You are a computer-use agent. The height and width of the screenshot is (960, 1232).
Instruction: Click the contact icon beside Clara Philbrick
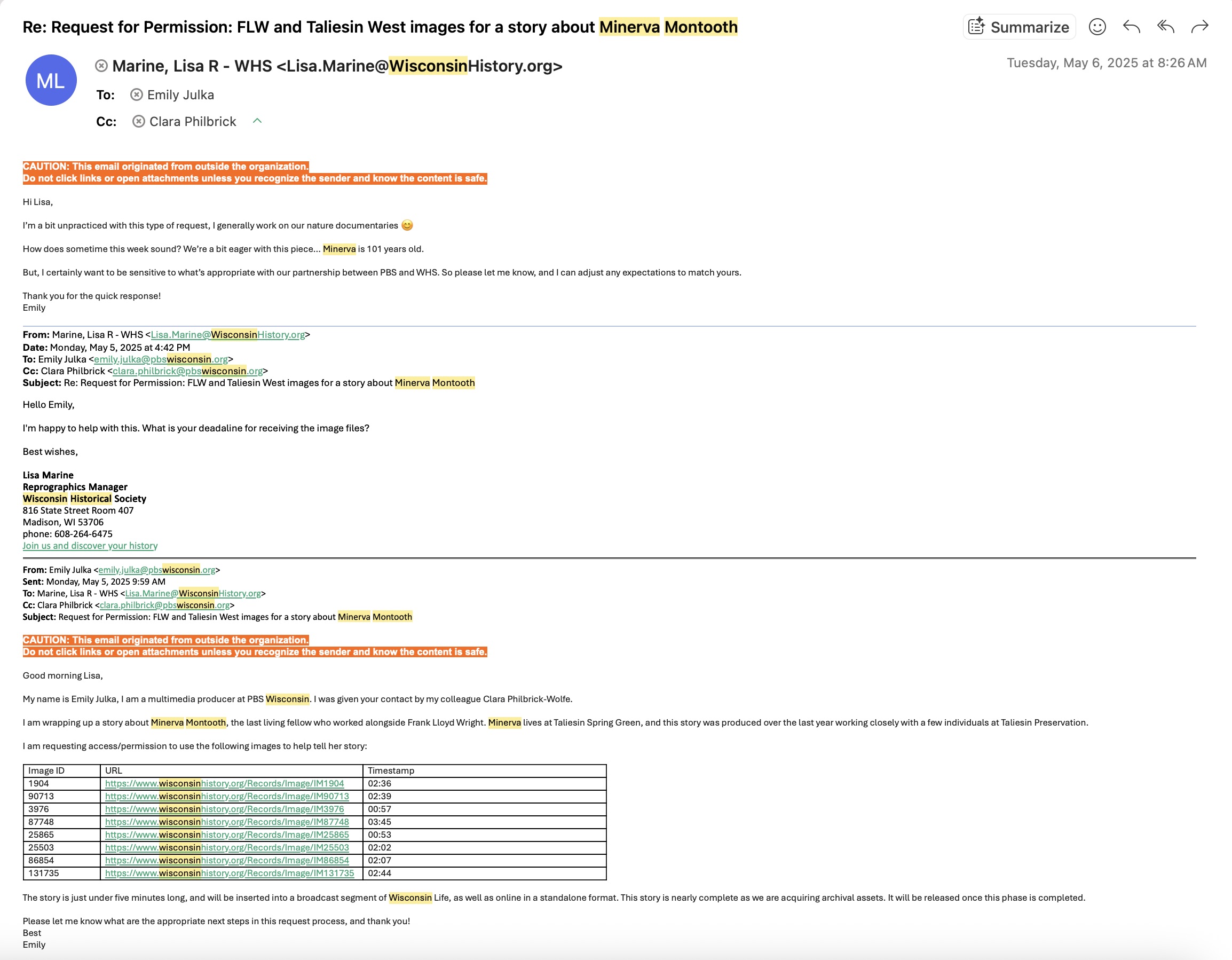(139, 121)
